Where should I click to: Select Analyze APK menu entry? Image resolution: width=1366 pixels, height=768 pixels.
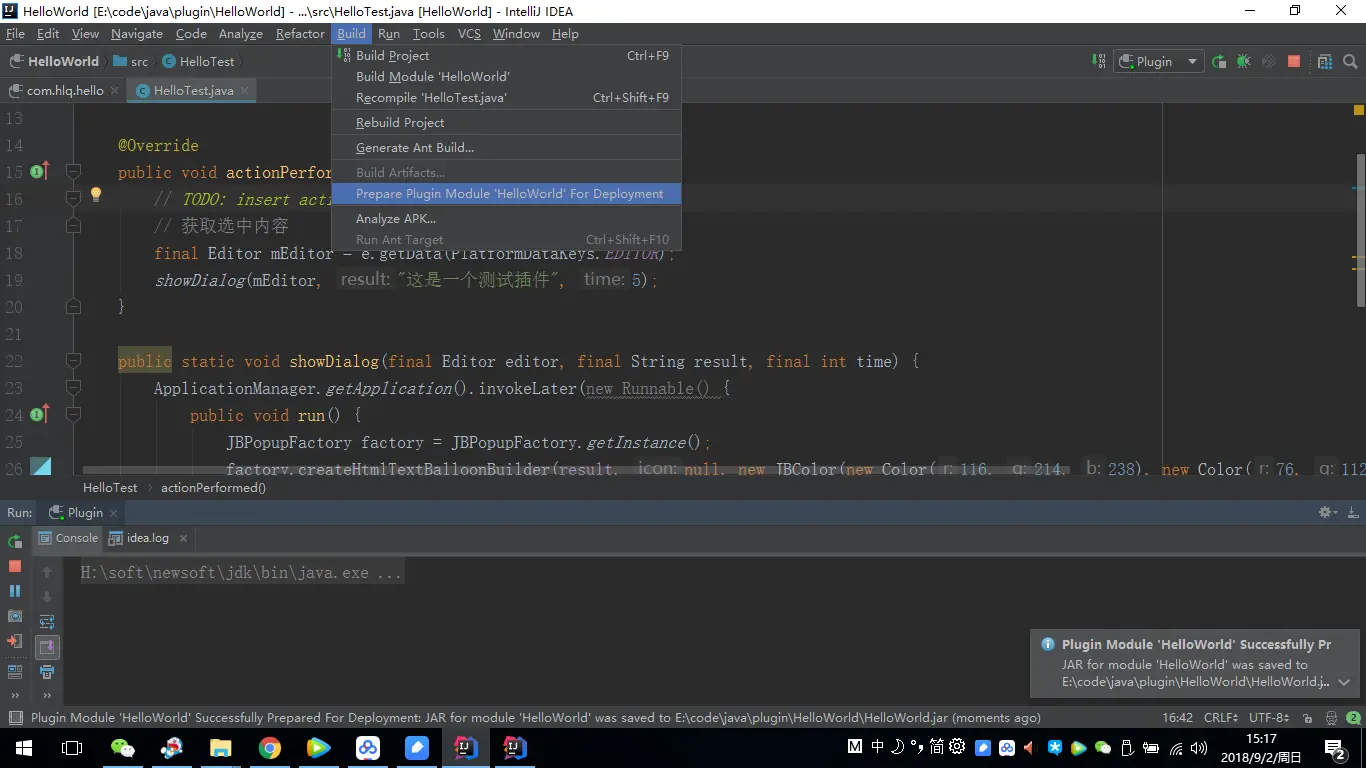507,219
